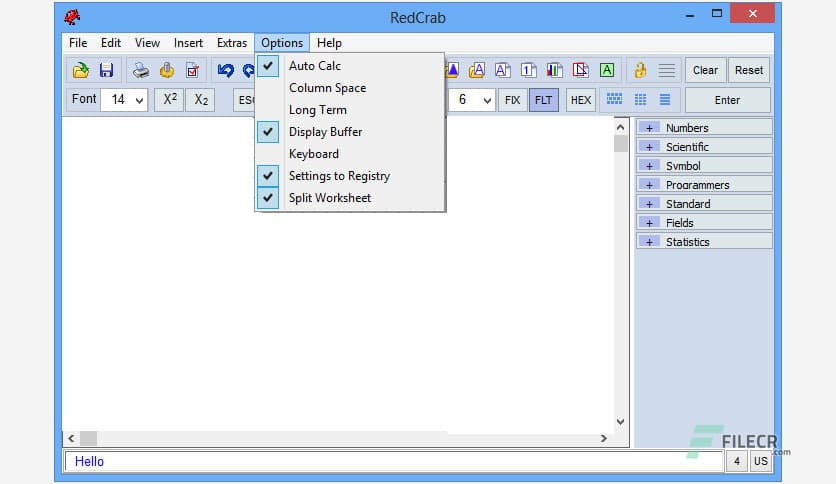Click the checkmark document icon
Viewport: 836px width, 484px height.
click(192, 70)
